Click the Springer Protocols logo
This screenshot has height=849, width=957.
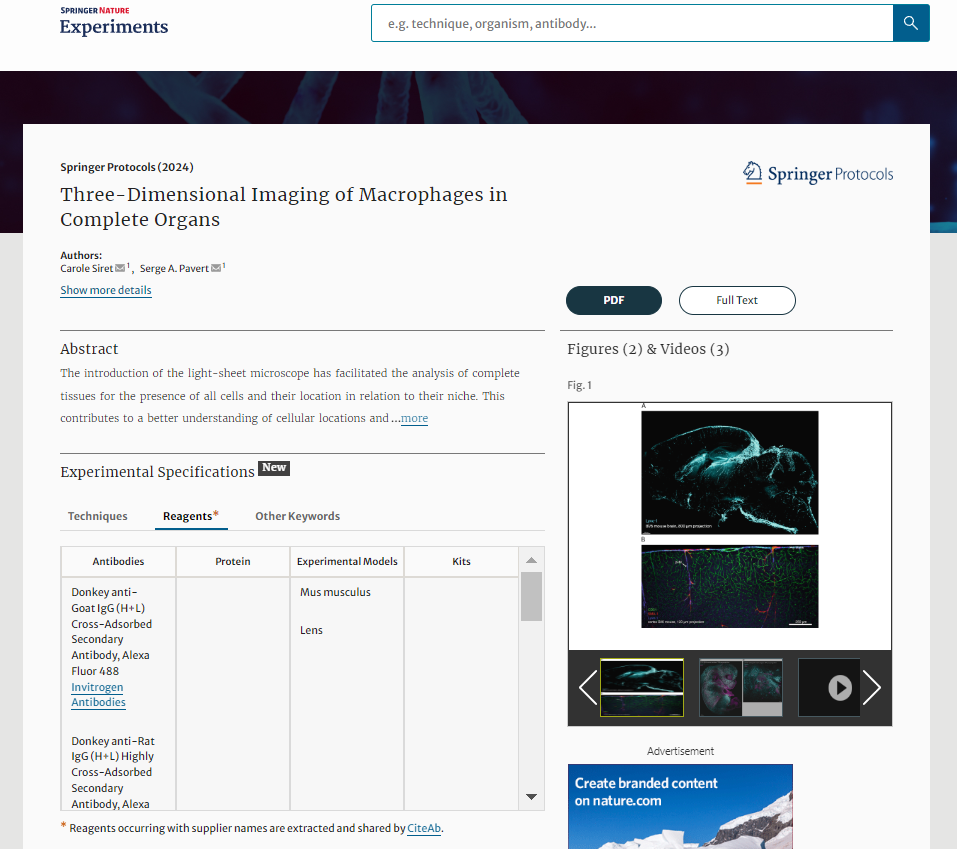click(817, 174)
